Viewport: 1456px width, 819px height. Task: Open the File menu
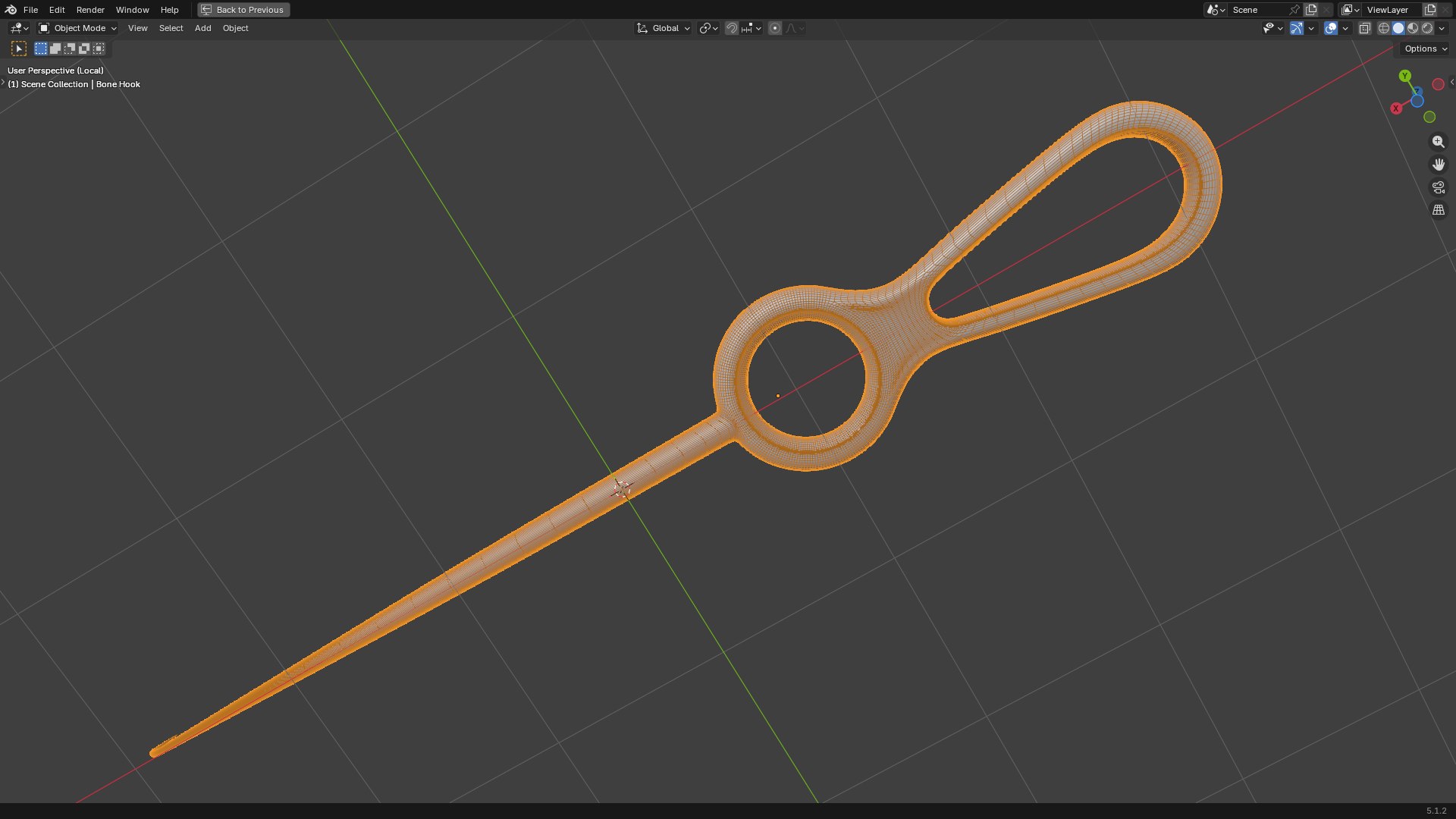(x=30, y=10)
